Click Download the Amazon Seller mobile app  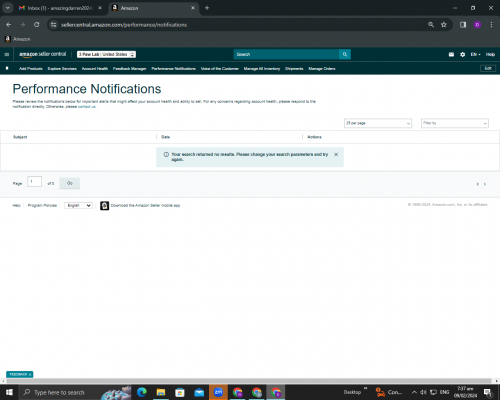[x=145, y=205]
